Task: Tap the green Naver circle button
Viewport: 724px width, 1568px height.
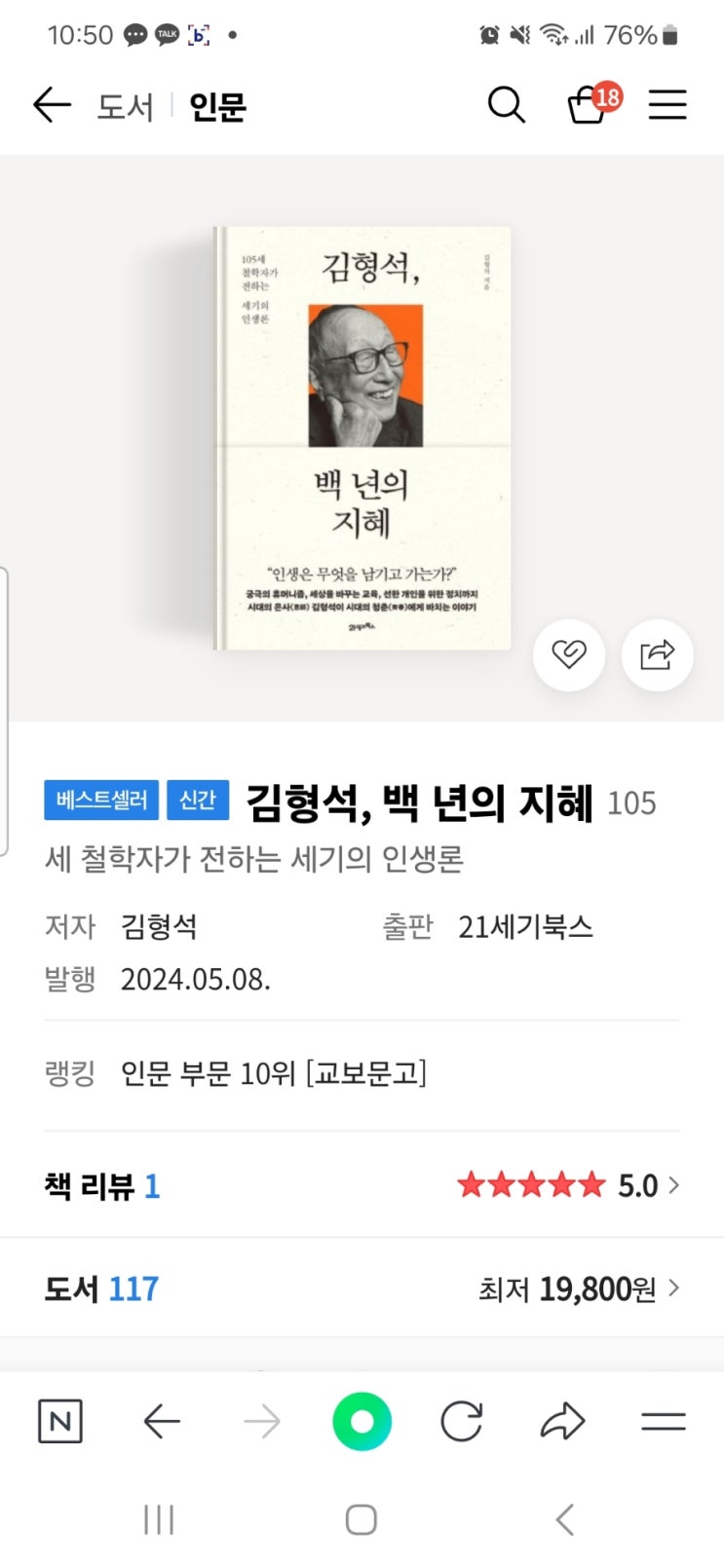Action: [362, 1422]
